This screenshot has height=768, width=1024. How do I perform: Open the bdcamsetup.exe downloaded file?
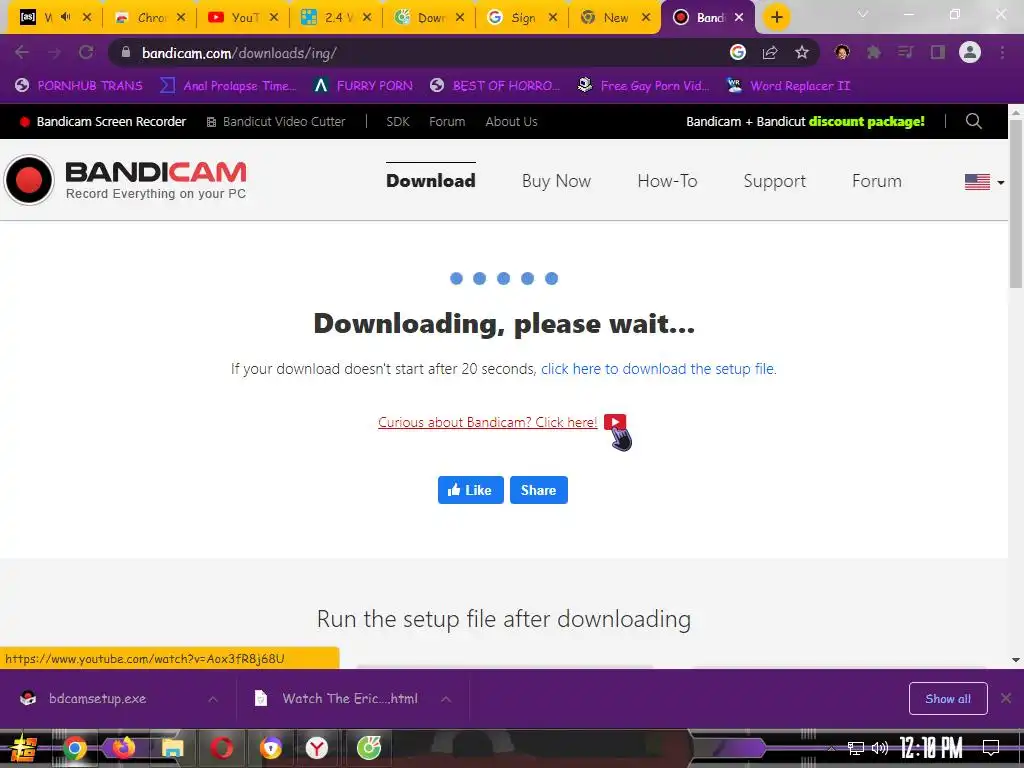pos(98,699)
